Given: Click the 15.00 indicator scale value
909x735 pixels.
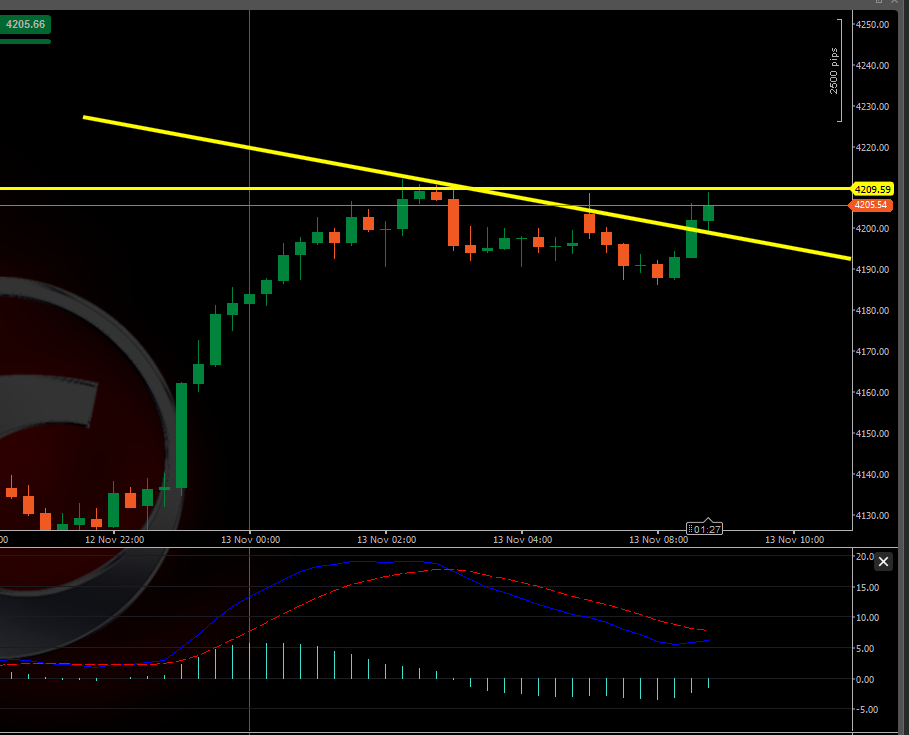Looking at the screenshot, I should tap(867, 588).
